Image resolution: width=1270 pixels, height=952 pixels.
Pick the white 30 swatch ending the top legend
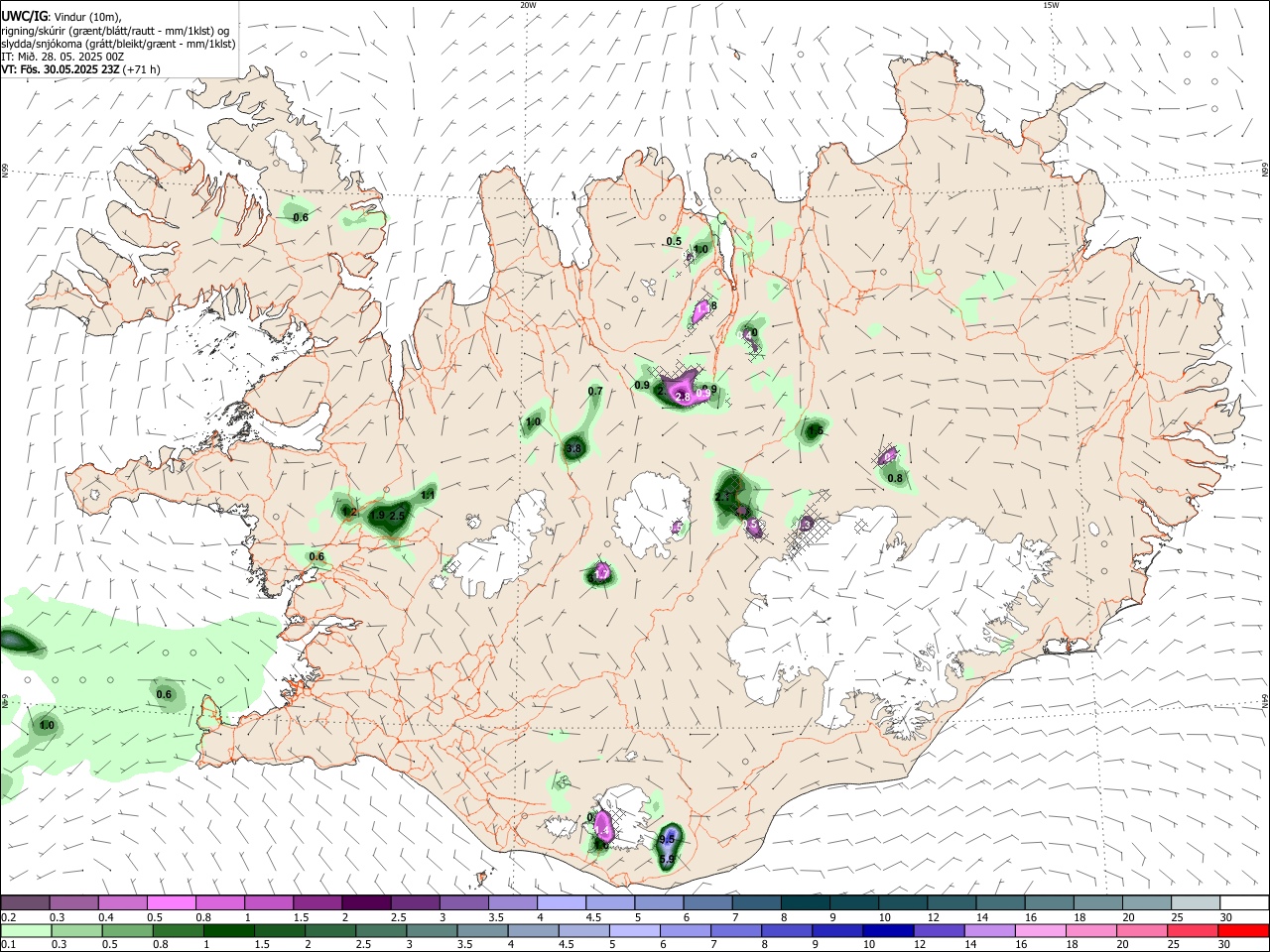point(1244,902)
